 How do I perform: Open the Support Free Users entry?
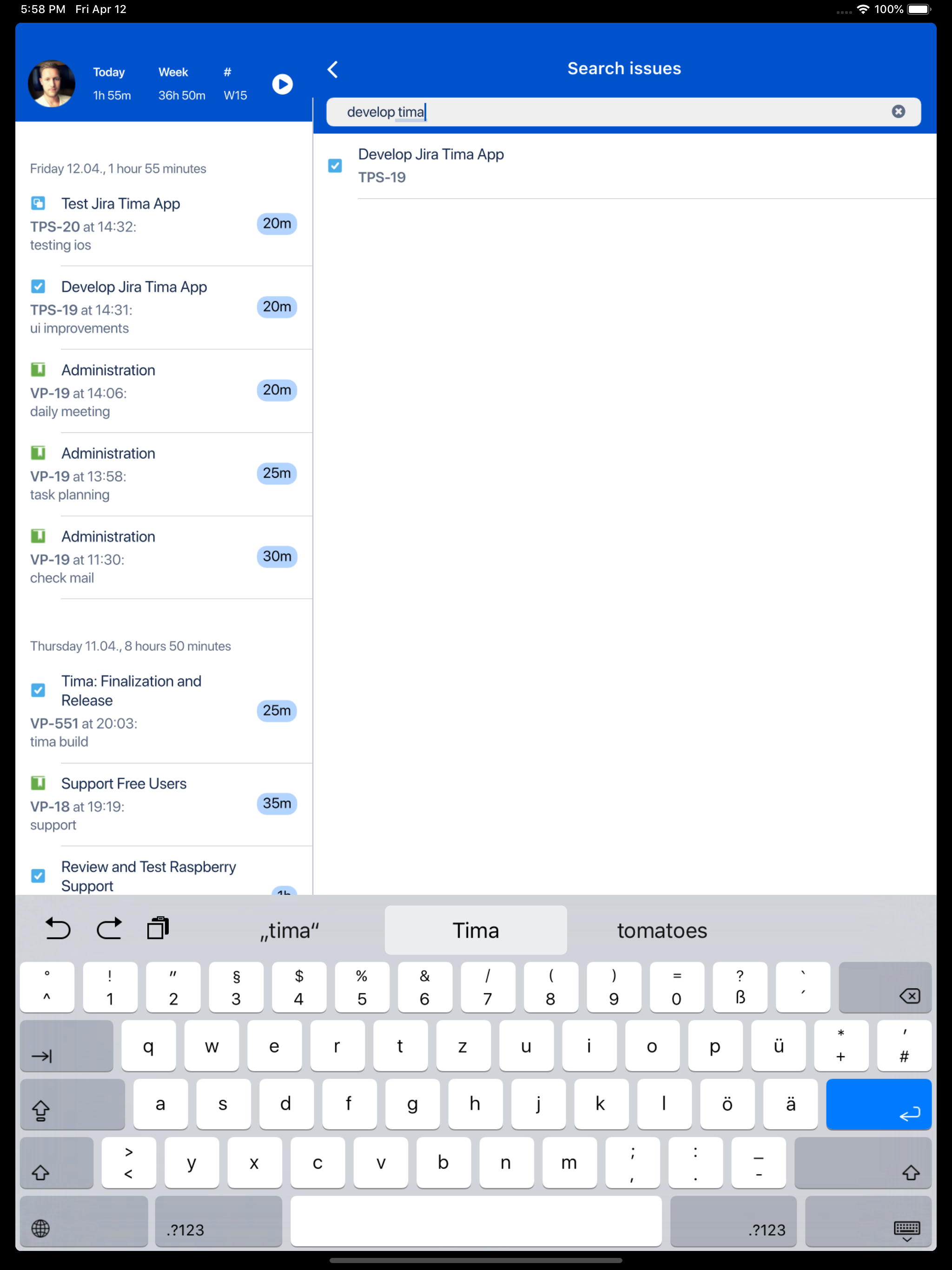pyautogui.click(x=164, y=804)
